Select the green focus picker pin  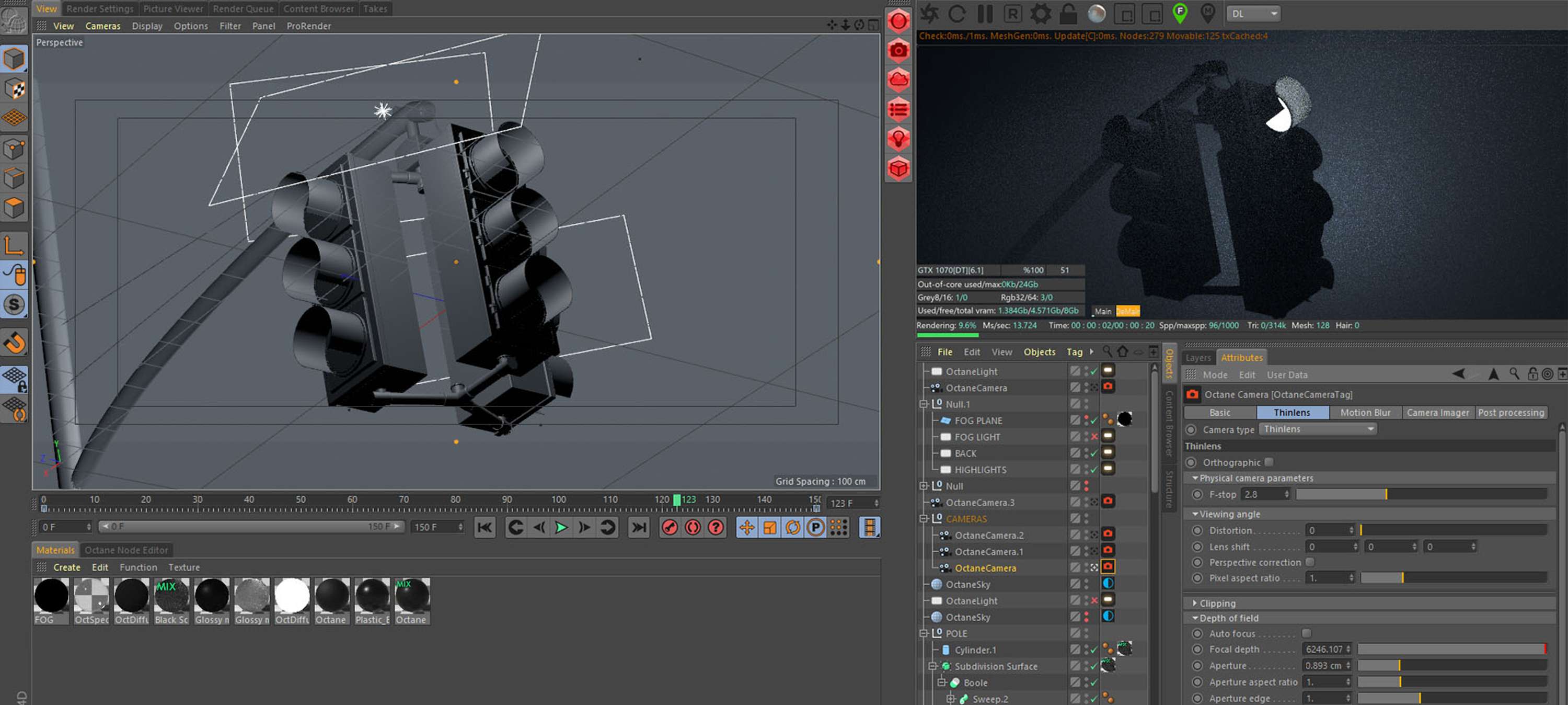tap(1180, 14)
